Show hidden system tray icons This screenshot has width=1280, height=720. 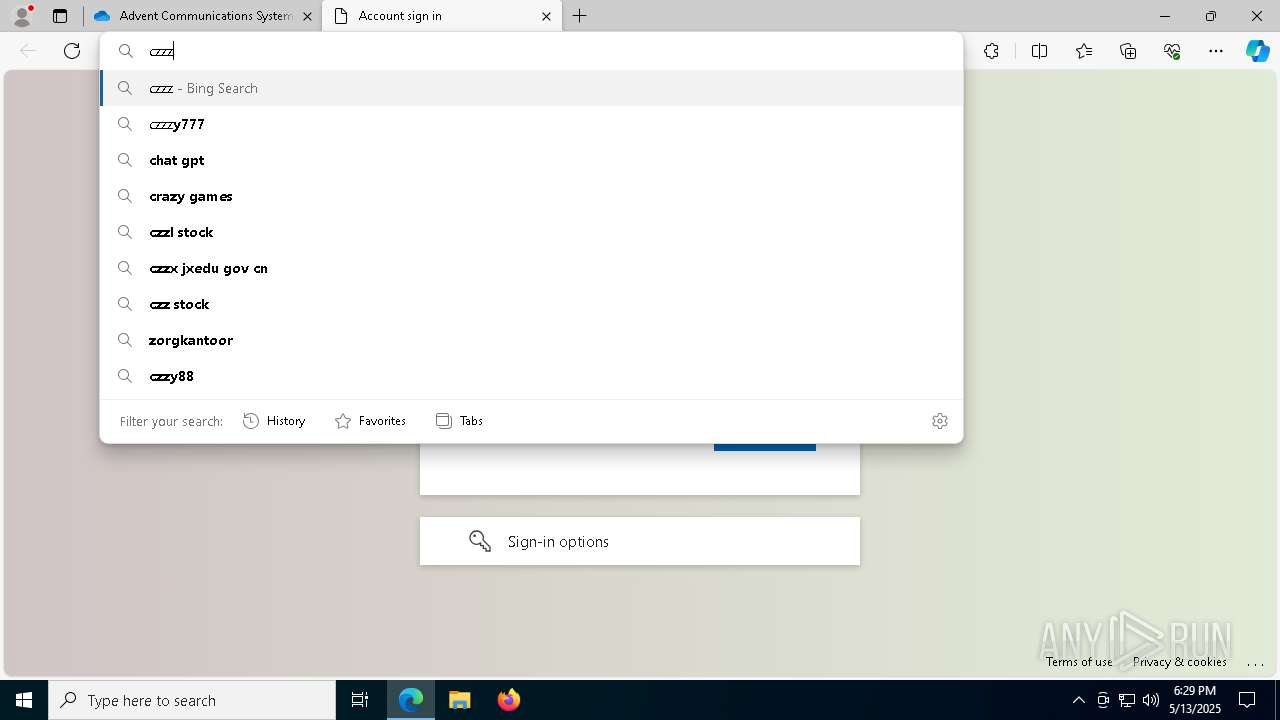(1078, 700)
